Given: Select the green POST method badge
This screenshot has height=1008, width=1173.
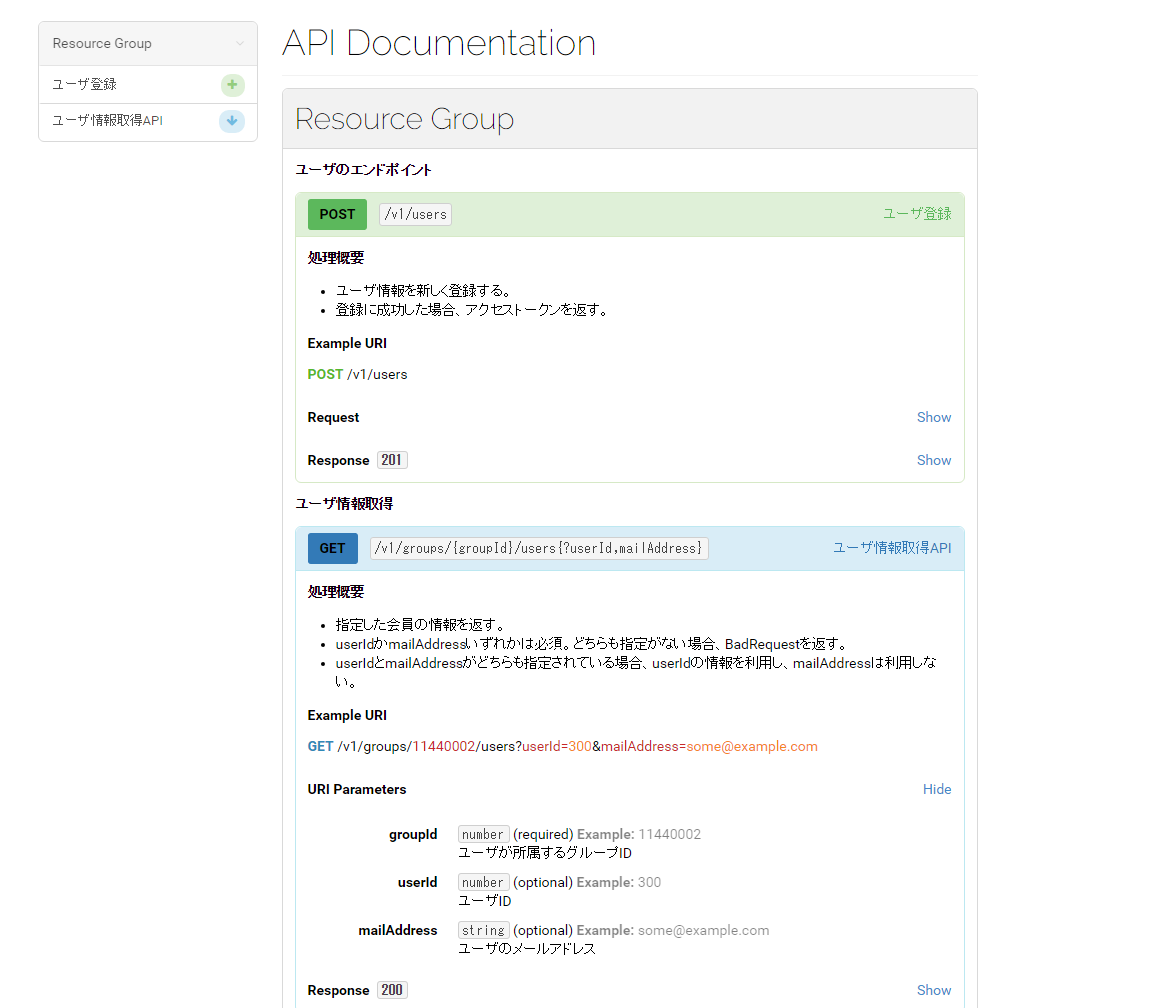Looking at the screenshot, I should point(337,214).
